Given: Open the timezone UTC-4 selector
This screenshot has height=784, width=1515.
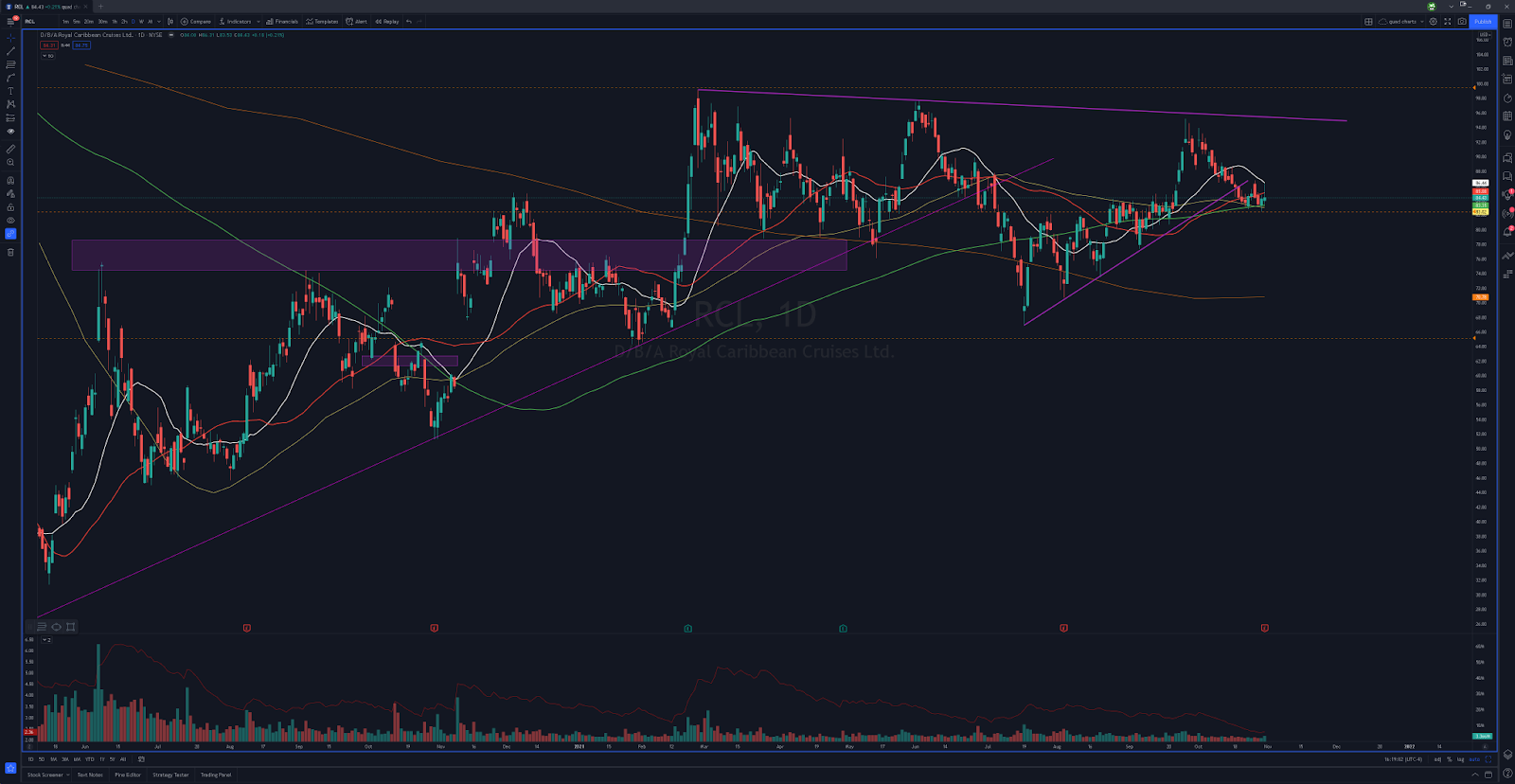Looking at the screenshot, I should [x=1403, y=759].
